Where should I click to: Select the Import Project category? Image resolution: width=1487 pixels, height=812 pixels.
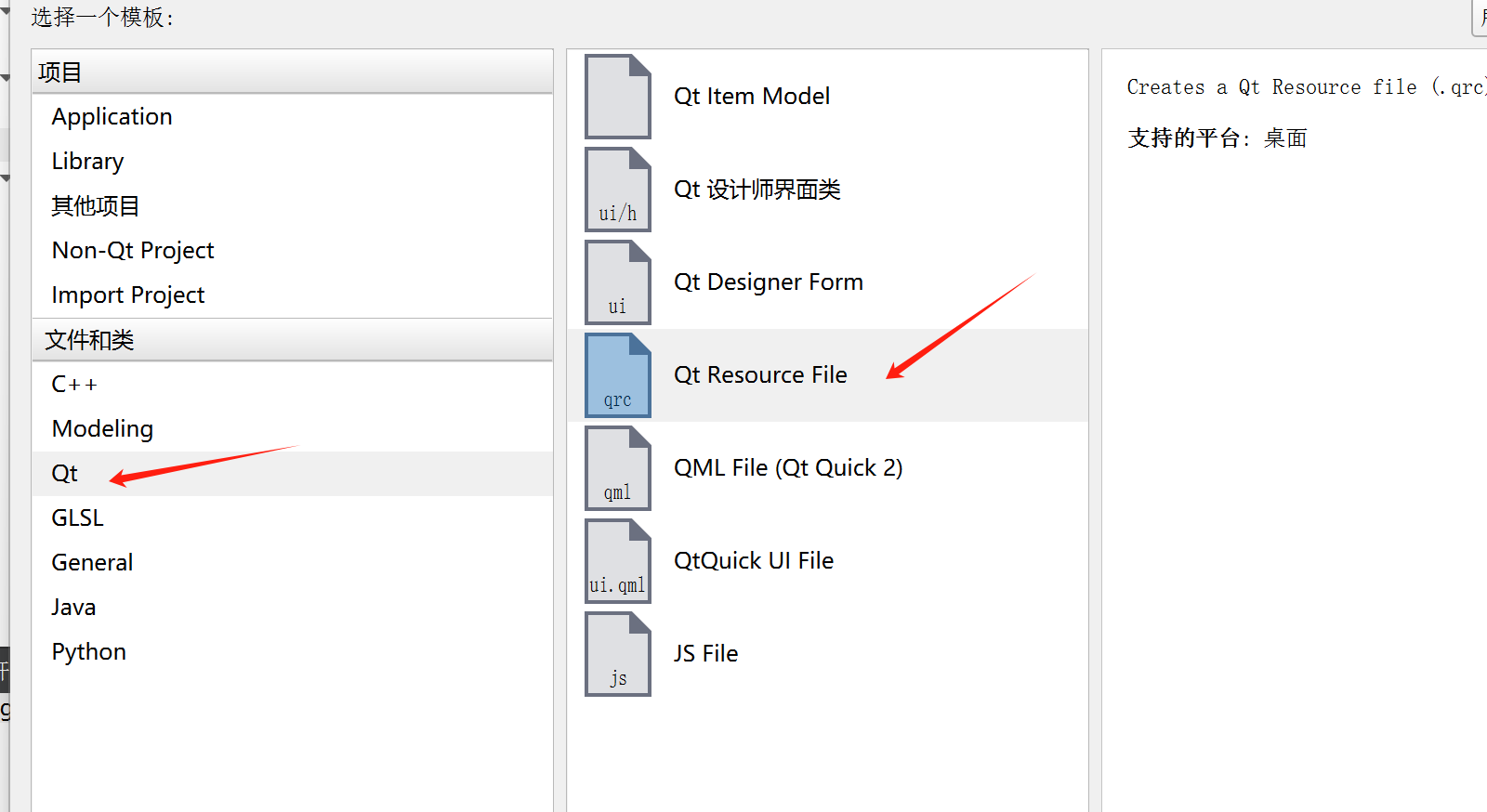(293, 295)
